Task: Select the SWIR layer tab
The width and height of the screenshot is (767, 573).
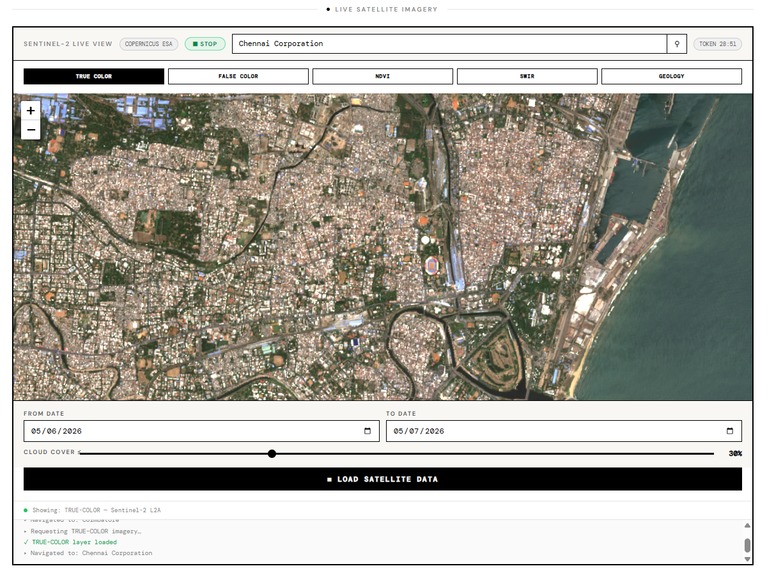Action: tap(527, 76)
